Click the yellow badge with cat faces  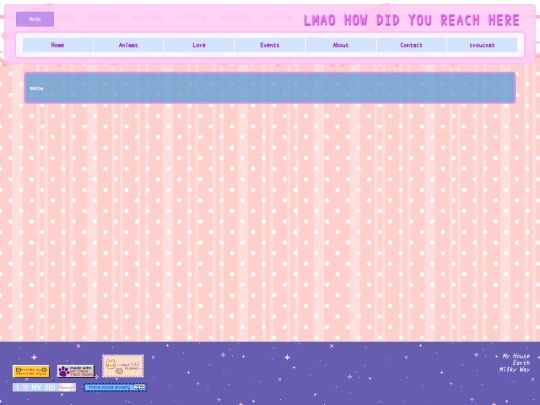tap(31, 371)
